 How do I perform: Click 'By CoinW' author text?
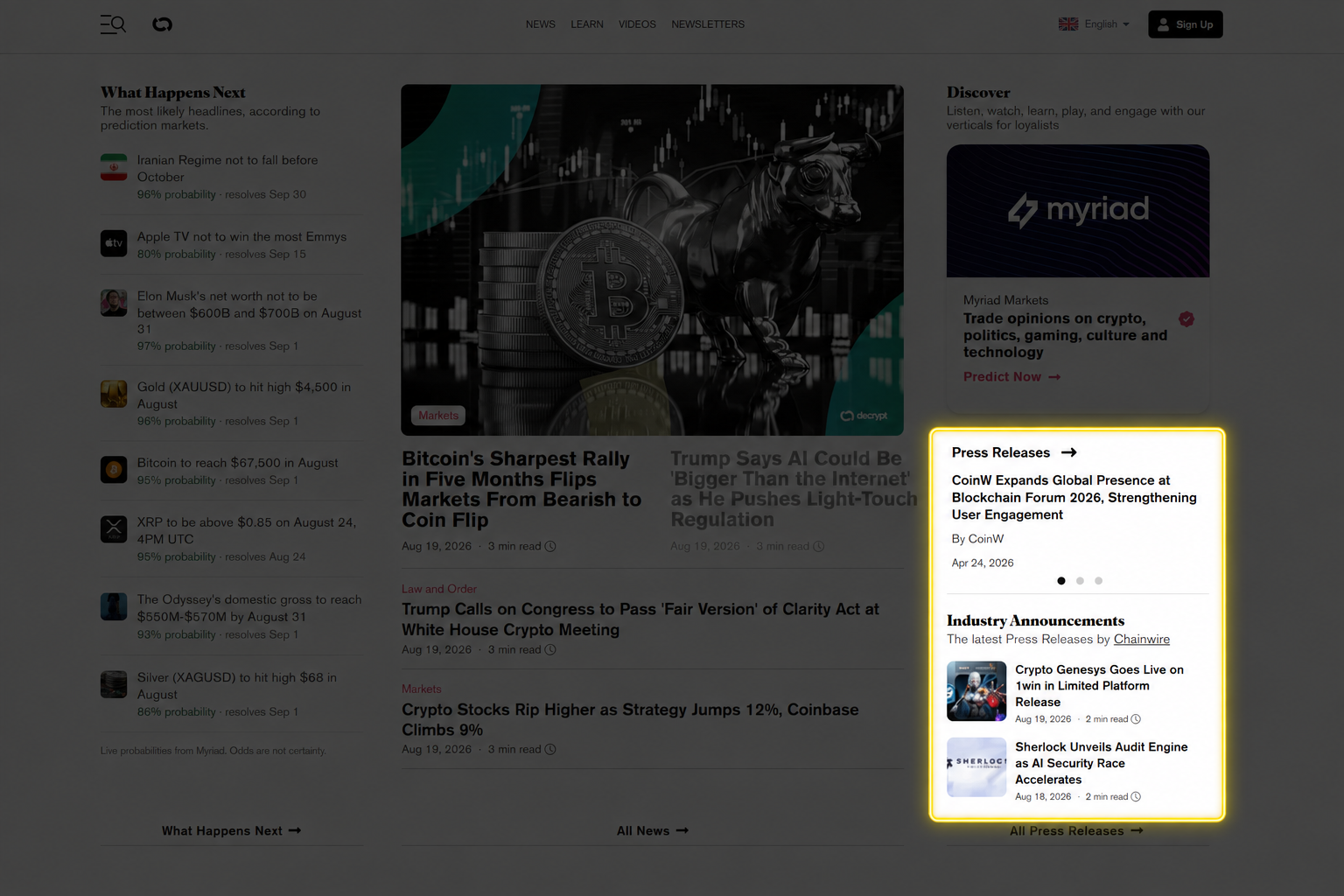pos(977,539)
